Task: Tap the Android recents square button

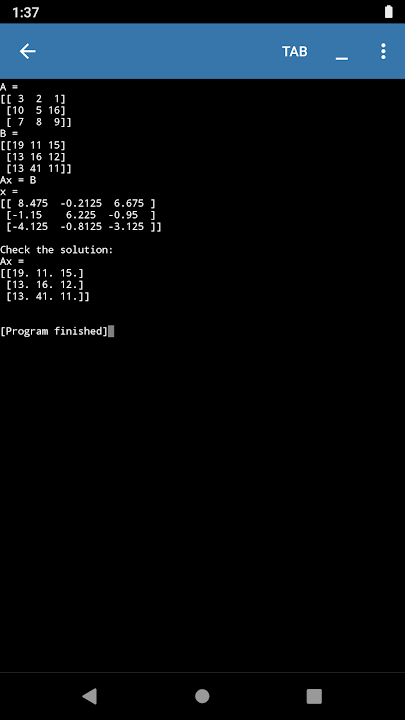Action: click(x=314, y=696)
